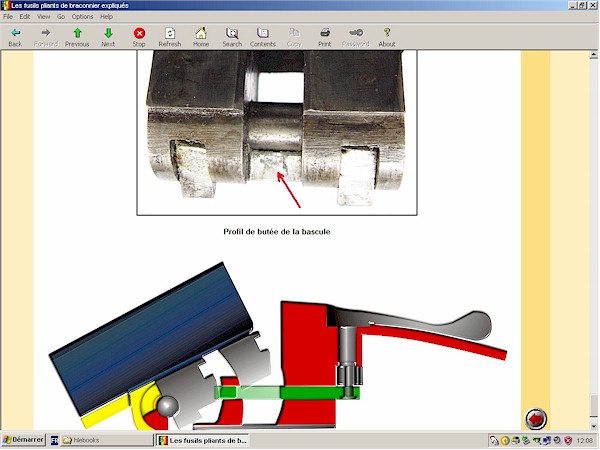Screen dimensions: 600x450
Task: Click the window title bar application icon
Action: click(5, 5)
